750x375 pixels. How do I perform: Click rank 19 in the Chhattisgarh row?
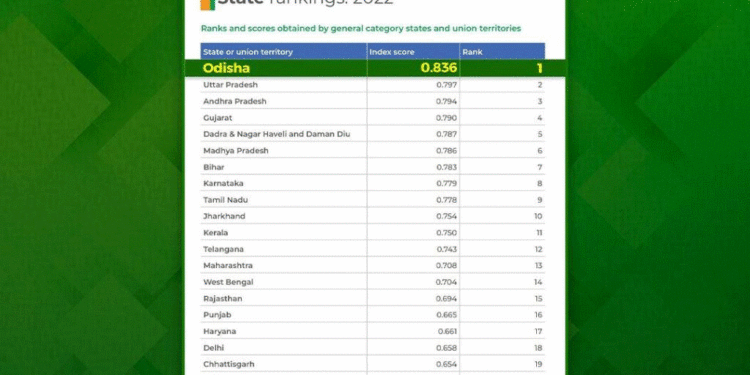point(538,364)
